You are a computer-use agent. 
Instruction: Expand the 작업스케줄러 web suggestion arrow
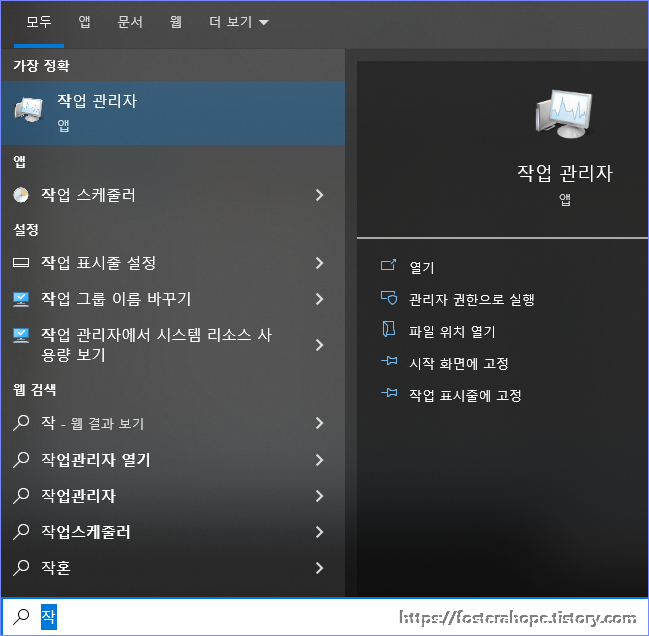pyautogui.click(x=319, y=532)
